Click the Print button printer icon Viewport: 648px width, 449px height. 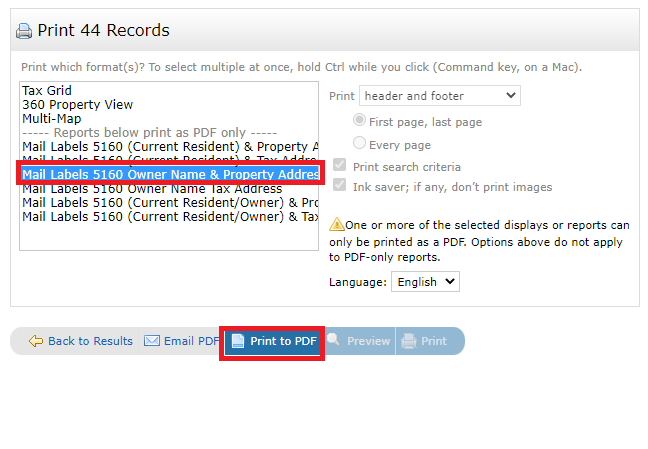(409, 341)
